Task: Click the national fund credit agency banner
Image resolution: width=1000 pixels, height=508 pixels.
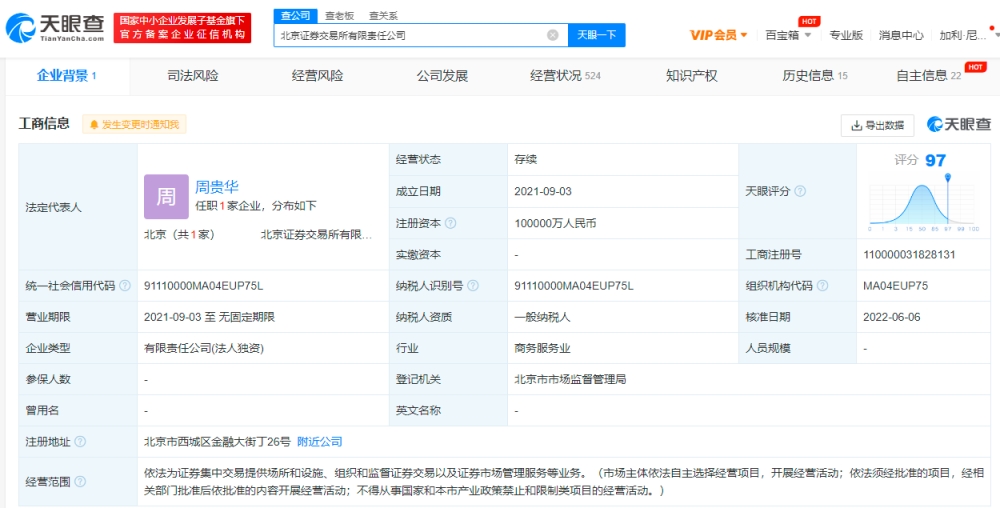Action: pyautogui.click(x=182, y=28)
